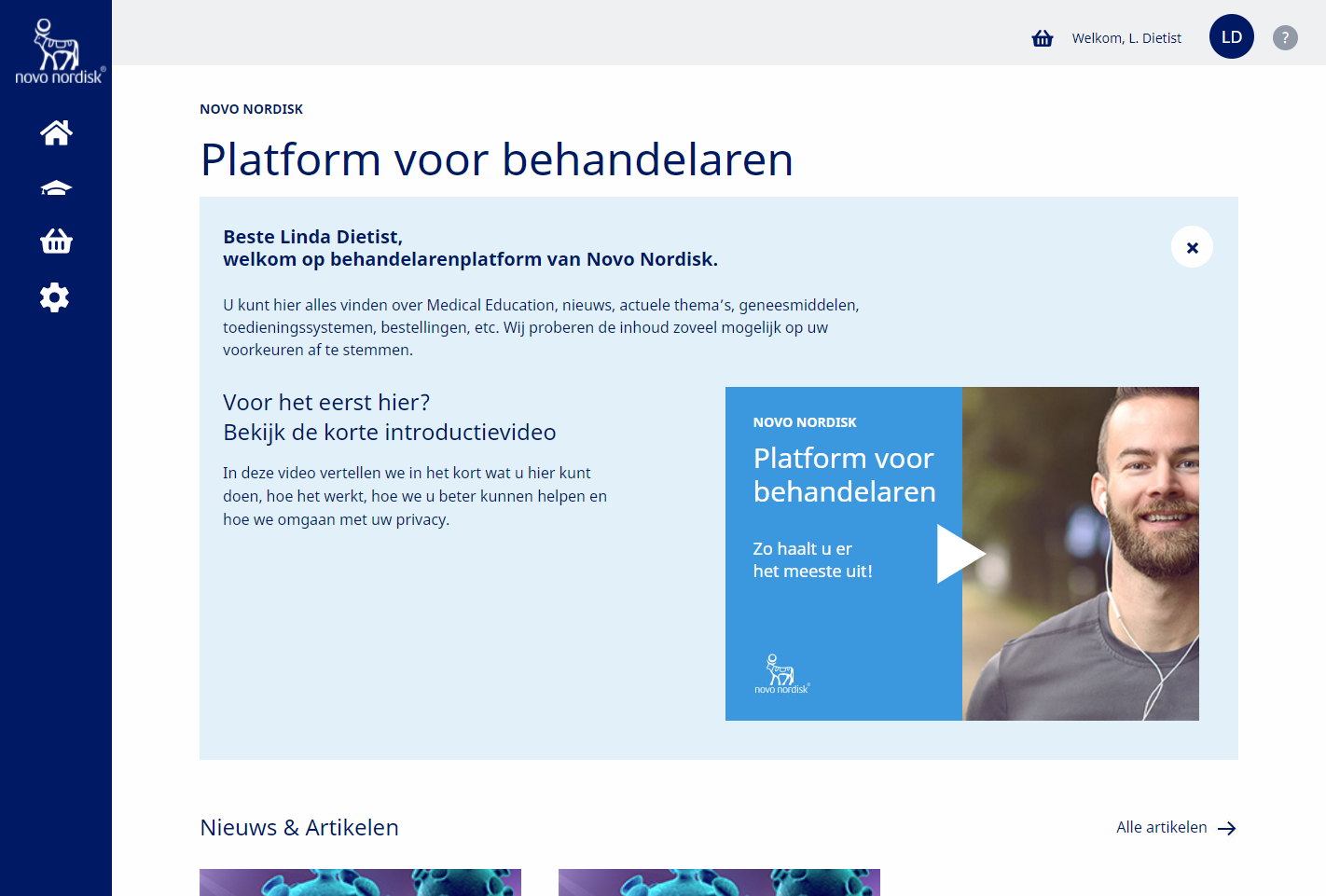Open the LD user avatar
Screen dimensions: 1326x896
point(1232,36)
